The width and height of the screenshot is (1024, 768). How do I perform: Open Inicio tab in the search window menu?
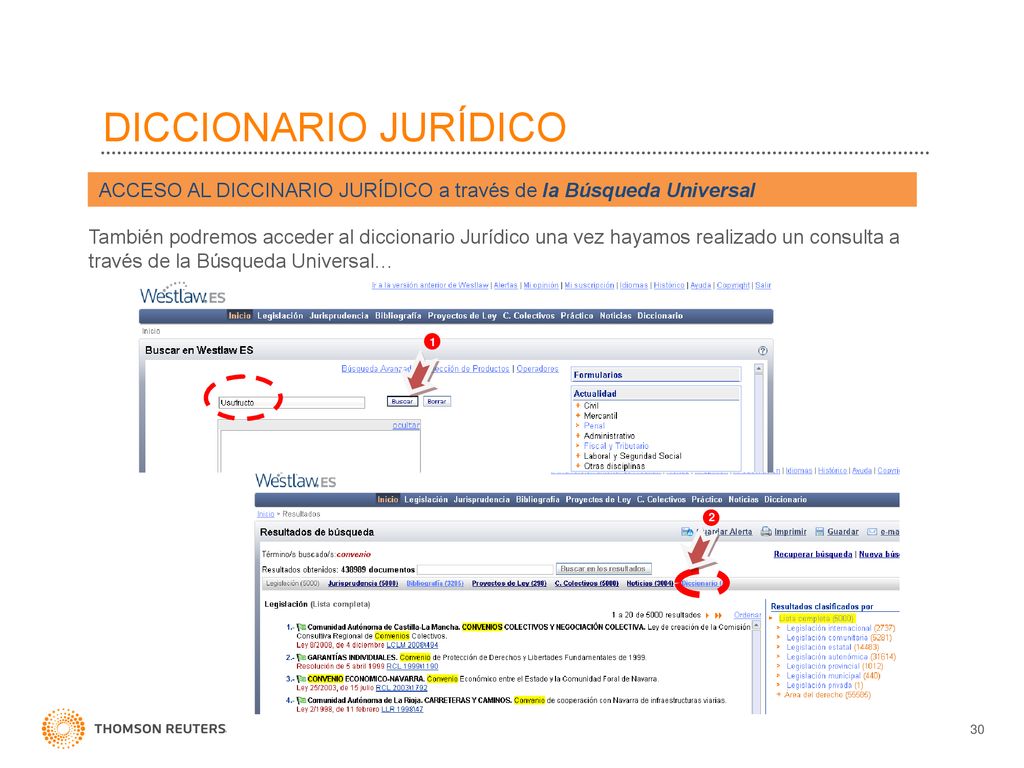coord(240,316)
